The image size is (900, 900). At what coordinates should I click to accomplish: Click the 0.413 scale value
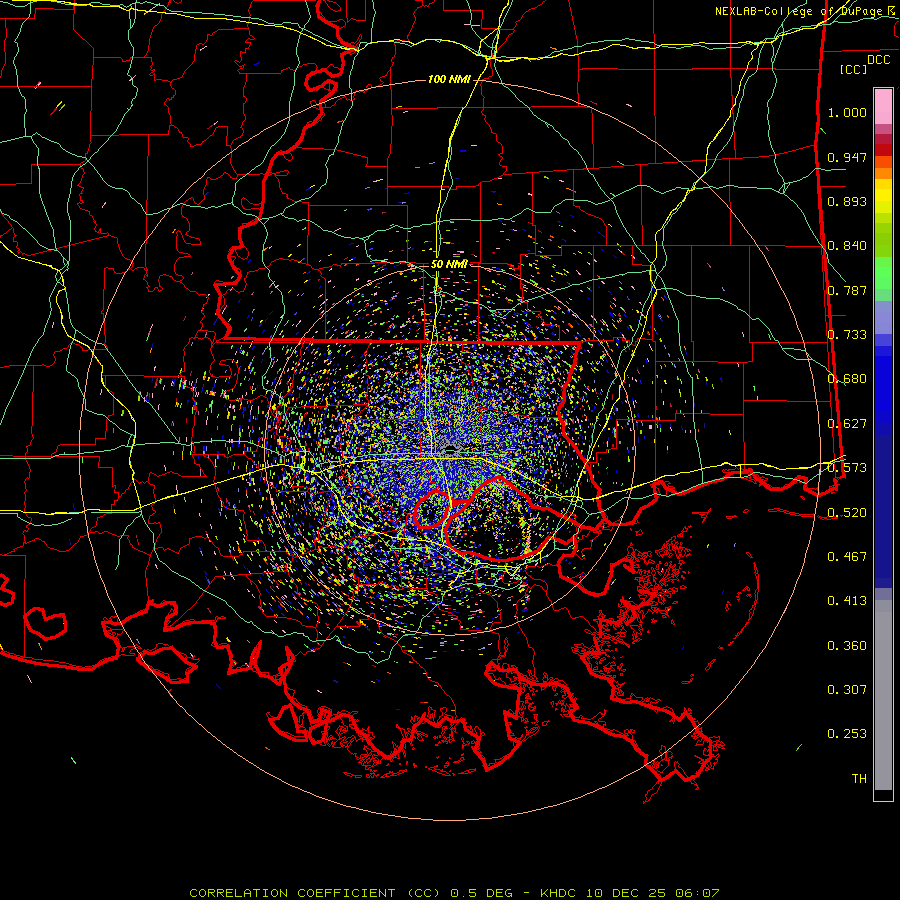(847, 601)
